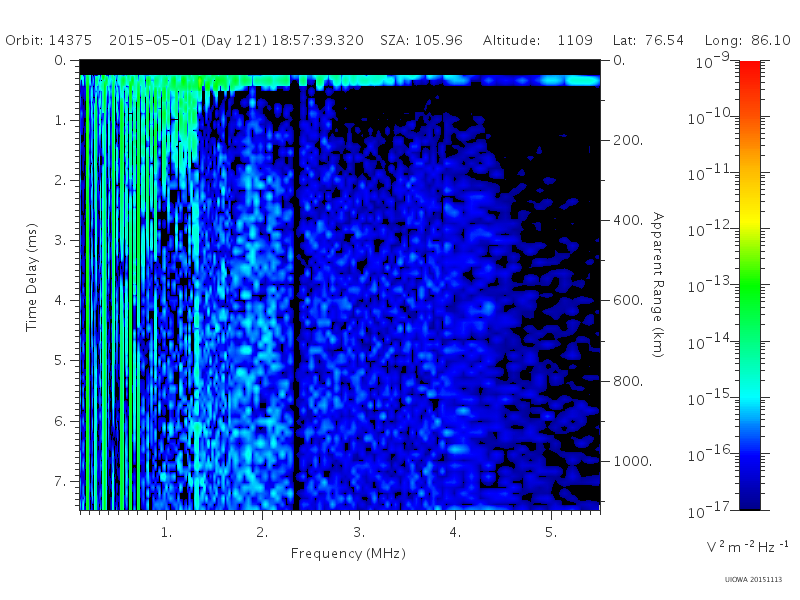Click the yellow band of the colorbar
Viewport: 800px width, 600px height.
[x=749, y=217]
